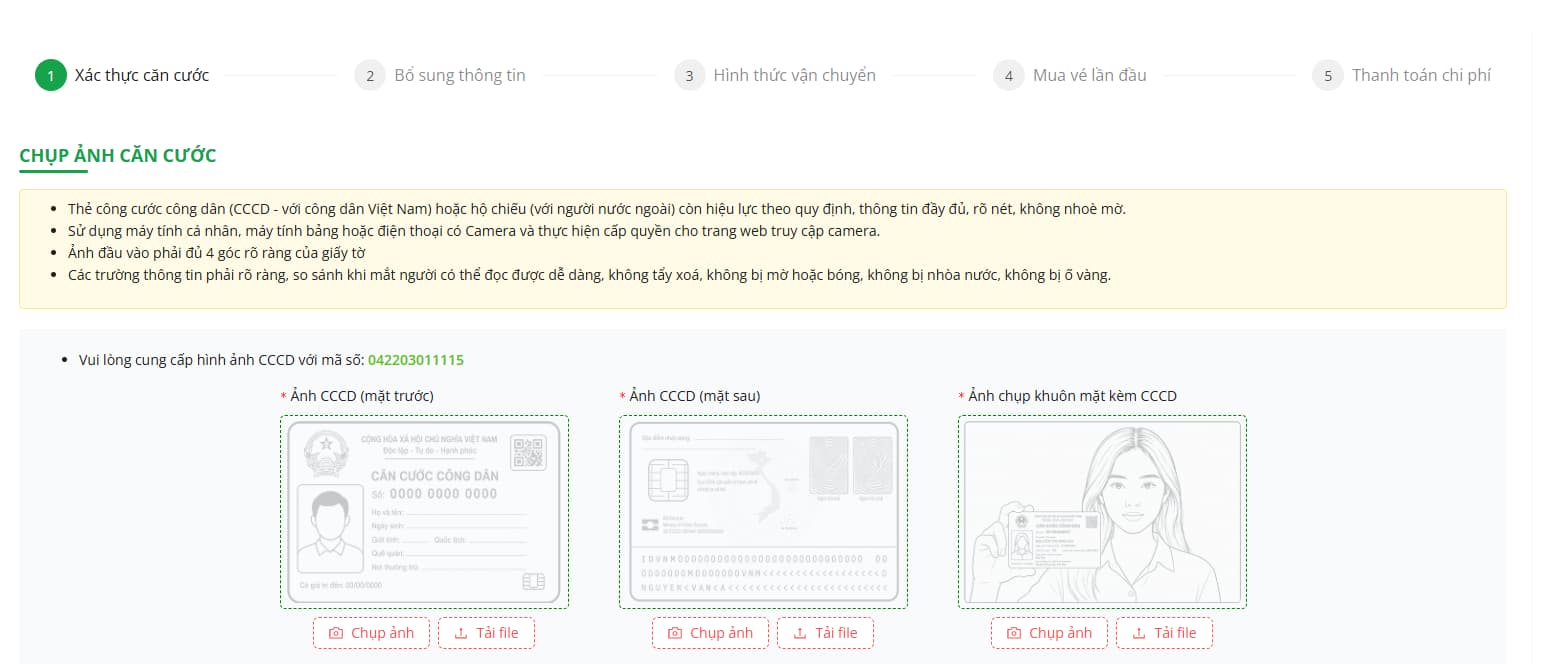
Task: Open the Bổ sung thông tin step label
Action: 460,75
